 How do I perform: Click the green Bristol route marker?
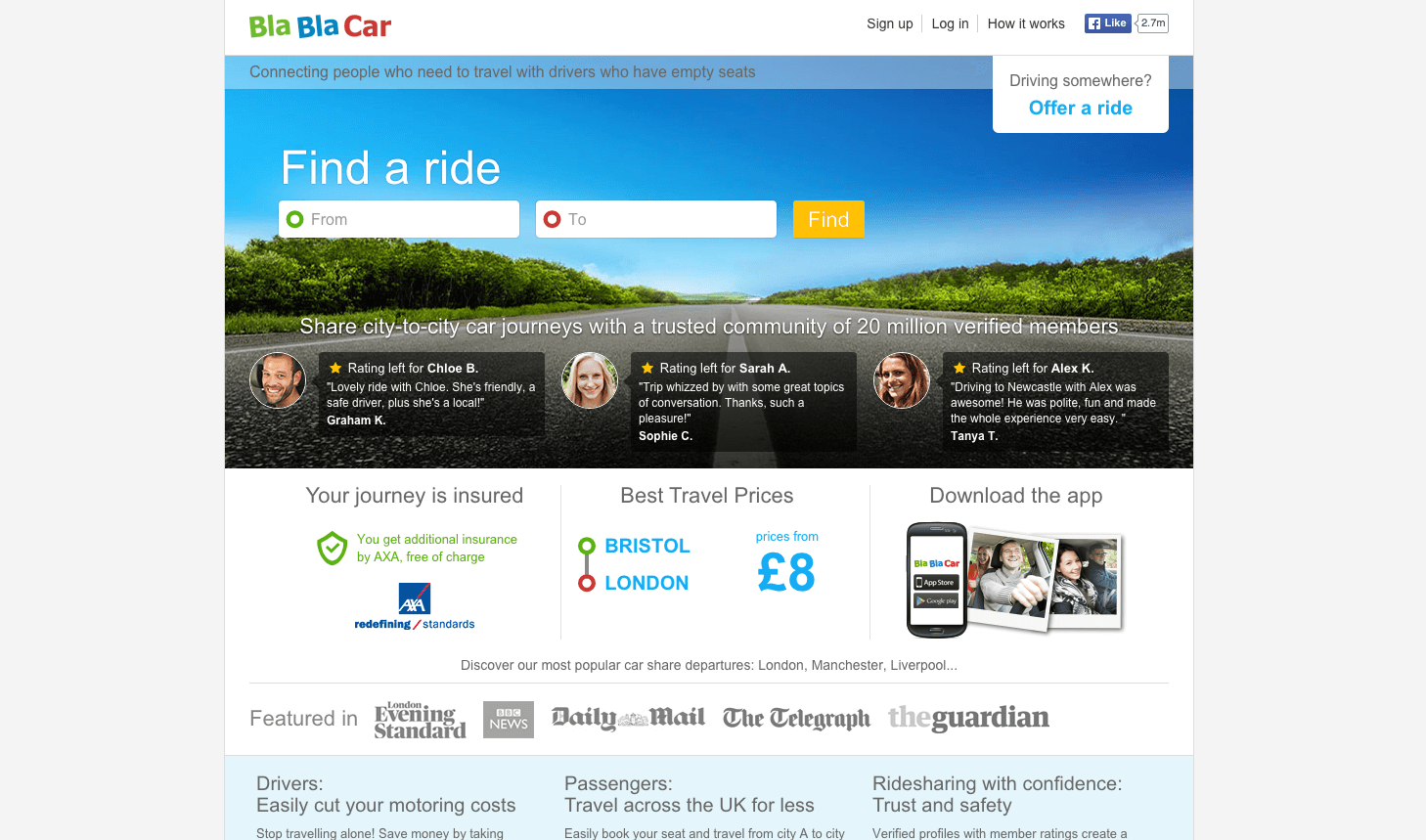pyautogui.click(x=587, y=546)
